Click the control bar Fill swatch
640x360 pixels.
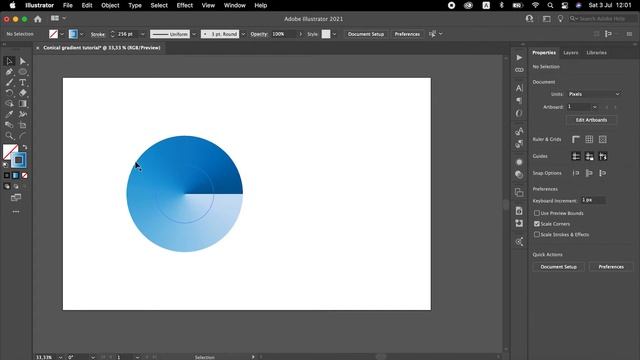(x=53, y=34)
